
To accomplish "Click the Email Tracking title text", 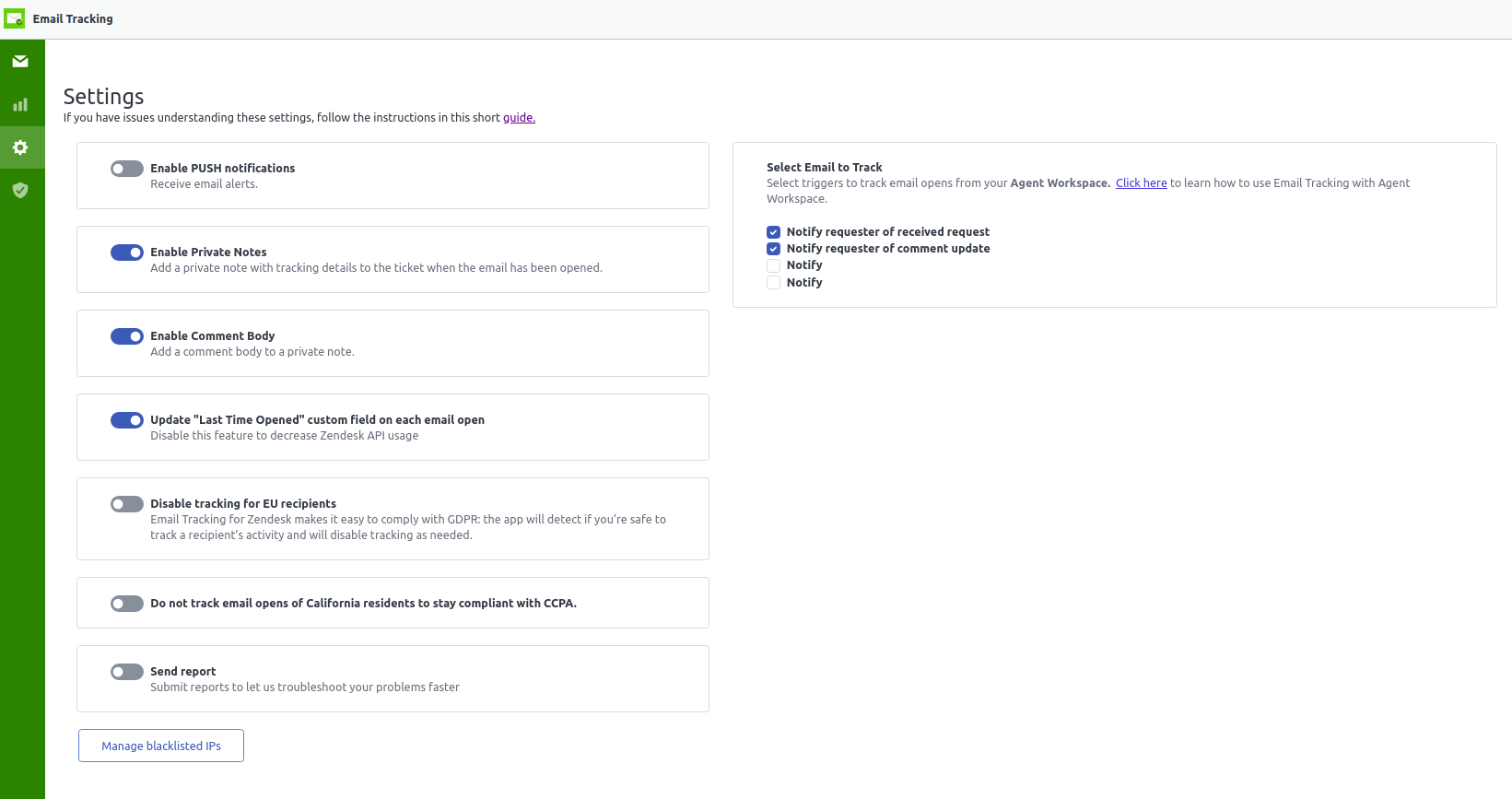I will click(73, 18).
